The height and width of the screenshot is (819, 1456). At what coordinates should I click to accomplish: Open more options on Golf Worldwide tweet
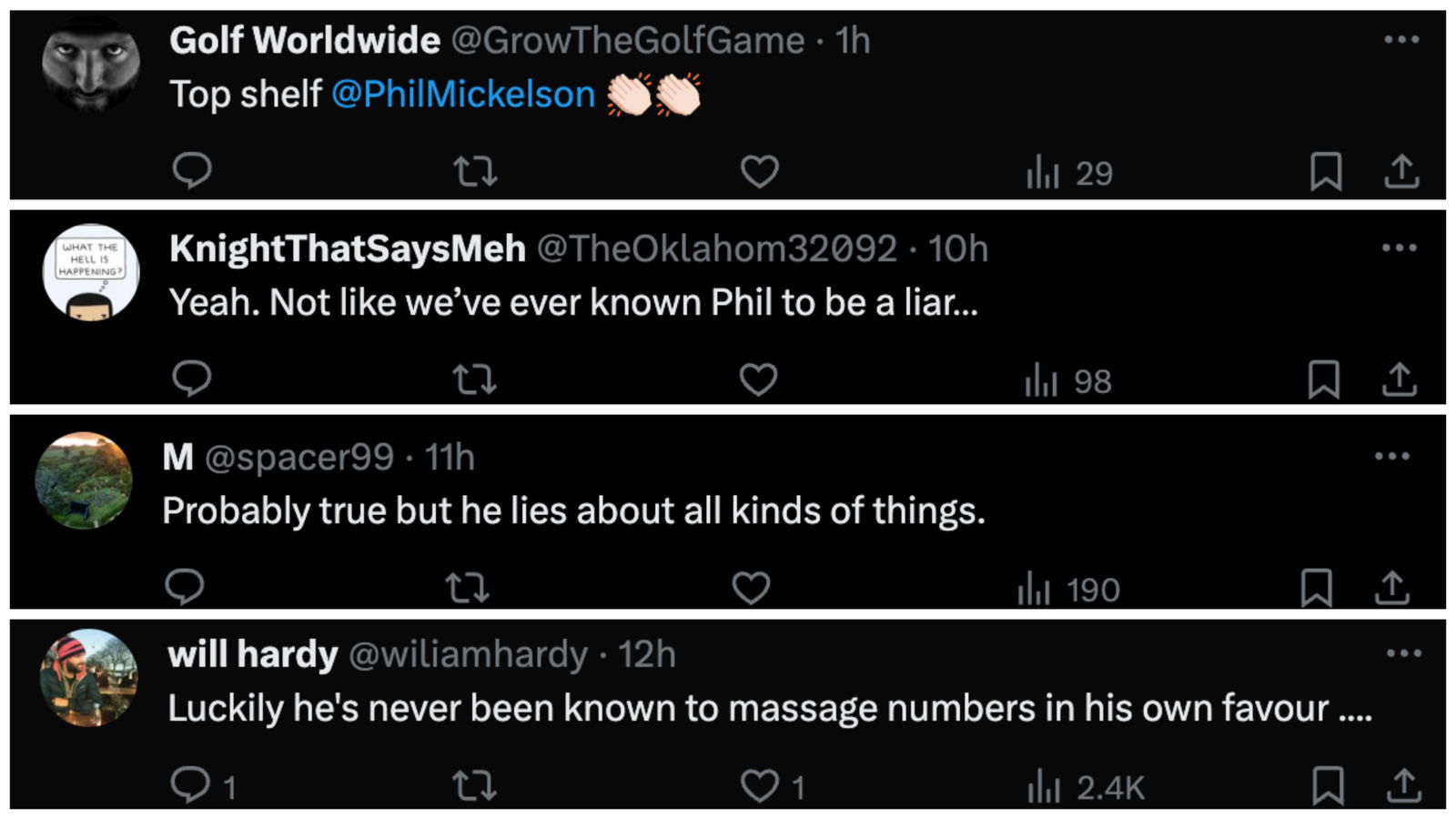[1401, 40]
